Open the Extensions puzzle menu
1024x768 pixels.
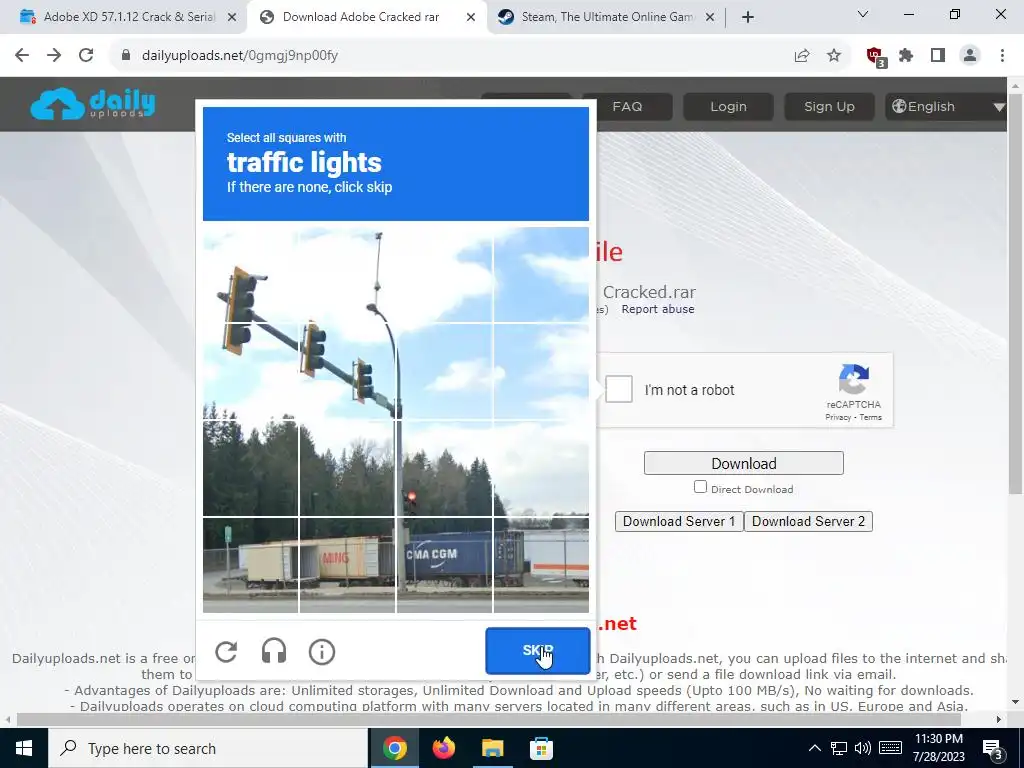(x=906, y=56)
